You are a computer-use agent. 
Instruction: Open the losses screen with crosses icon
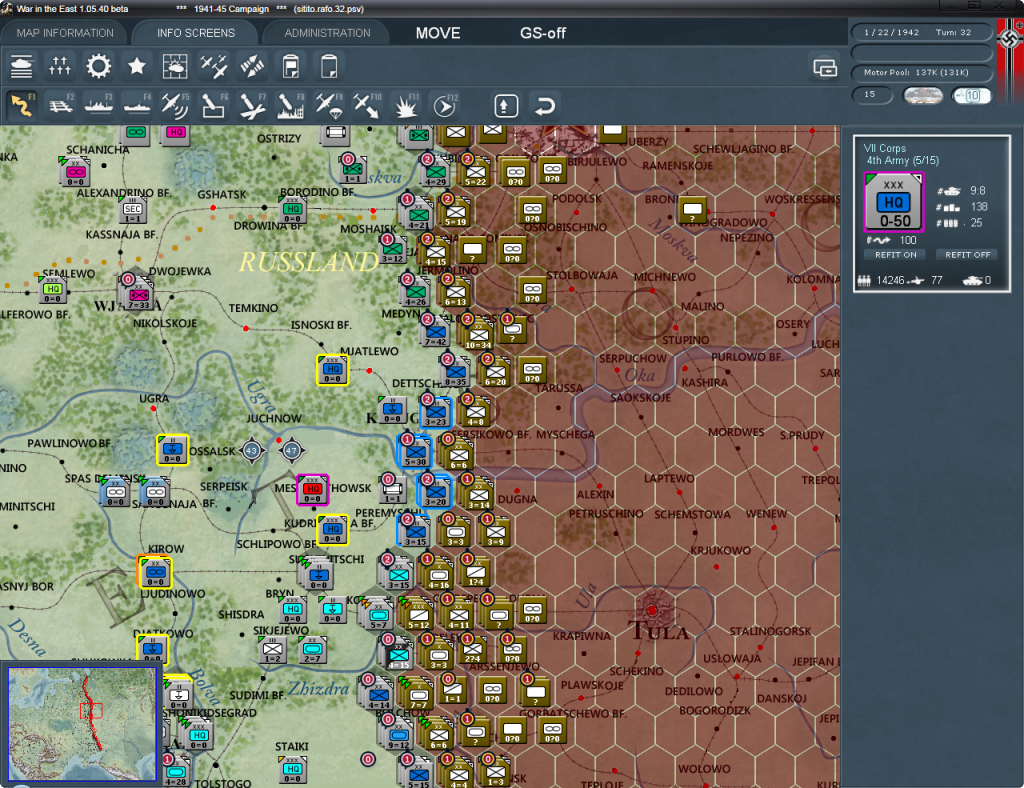coord(59,67)
